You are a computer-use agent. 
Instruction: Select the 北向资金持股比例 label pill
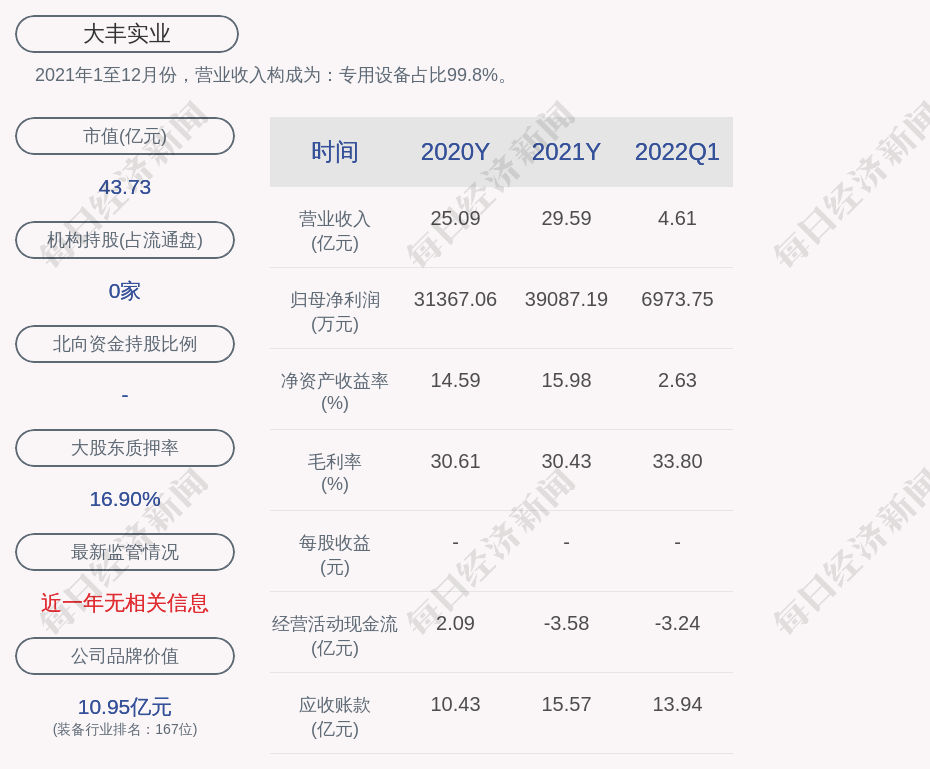coord(125,344)
